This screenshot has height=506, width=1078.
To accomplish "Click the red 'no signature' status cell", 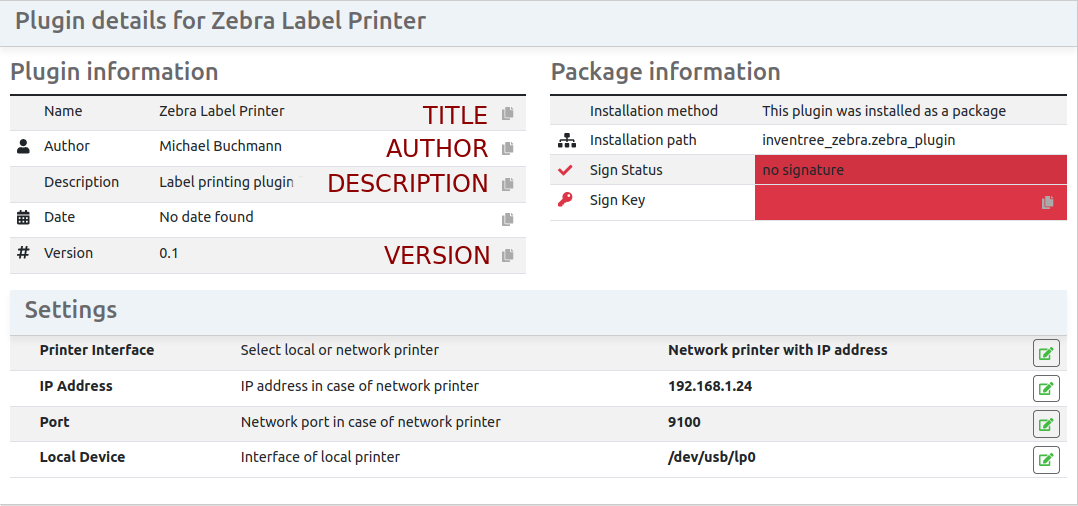I will (910, 170).
